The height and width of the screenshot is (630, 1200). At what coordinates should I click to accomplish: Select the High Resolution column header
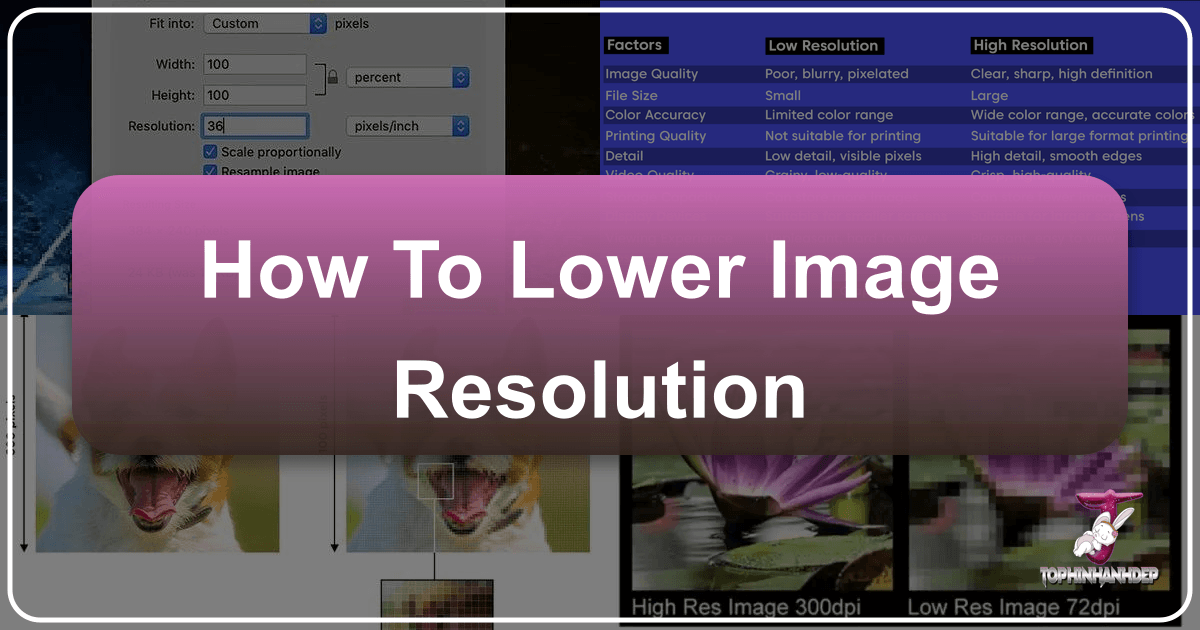(x=1031, y=45)
